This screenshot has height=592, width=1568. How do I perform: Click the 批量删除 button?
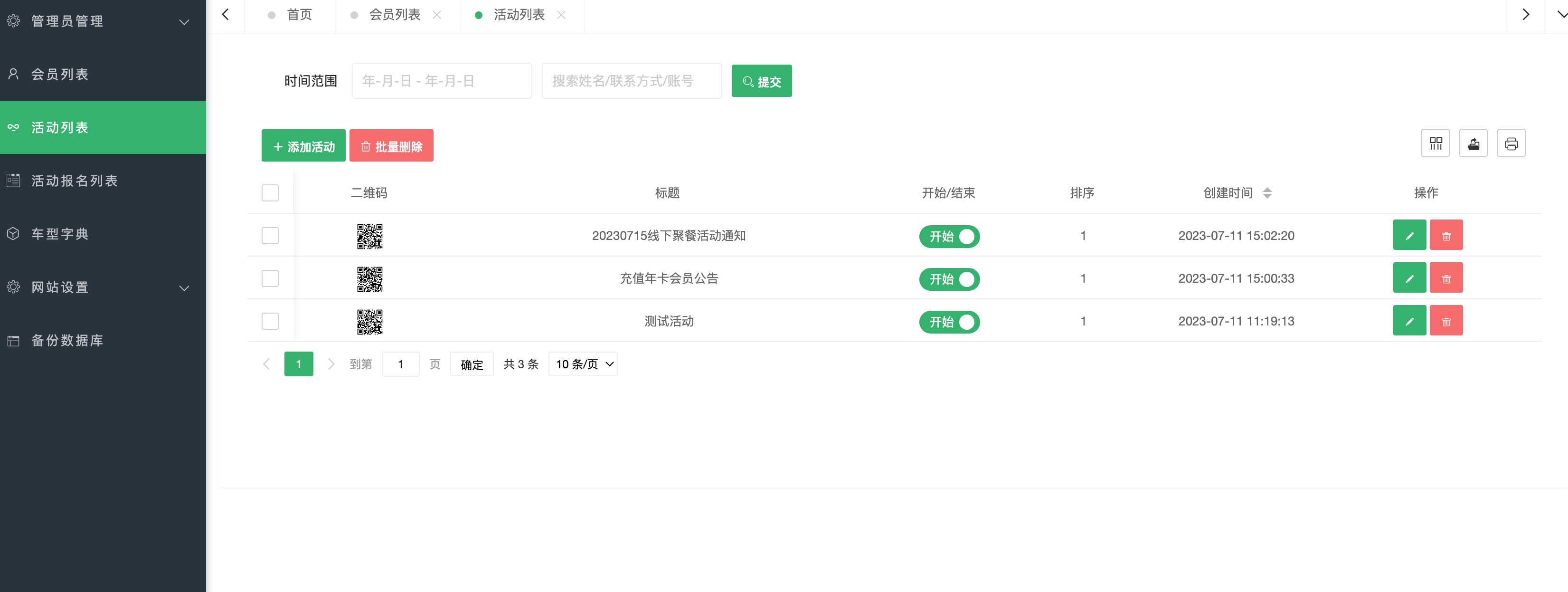(391, 145)
